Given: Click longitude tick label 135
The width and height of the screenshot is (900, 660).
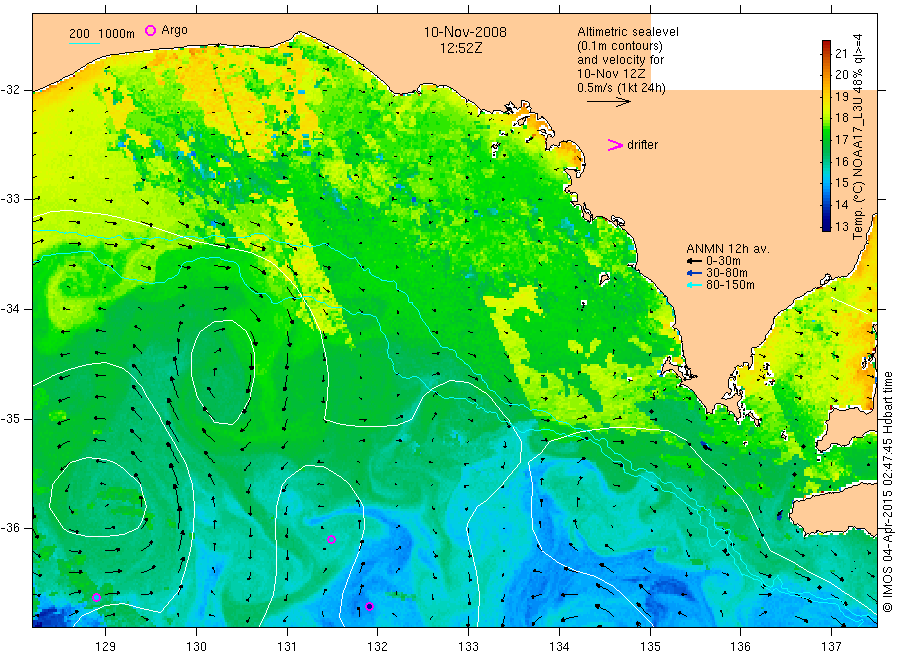Looking at the screenshot, I should (x=650, y=646).
